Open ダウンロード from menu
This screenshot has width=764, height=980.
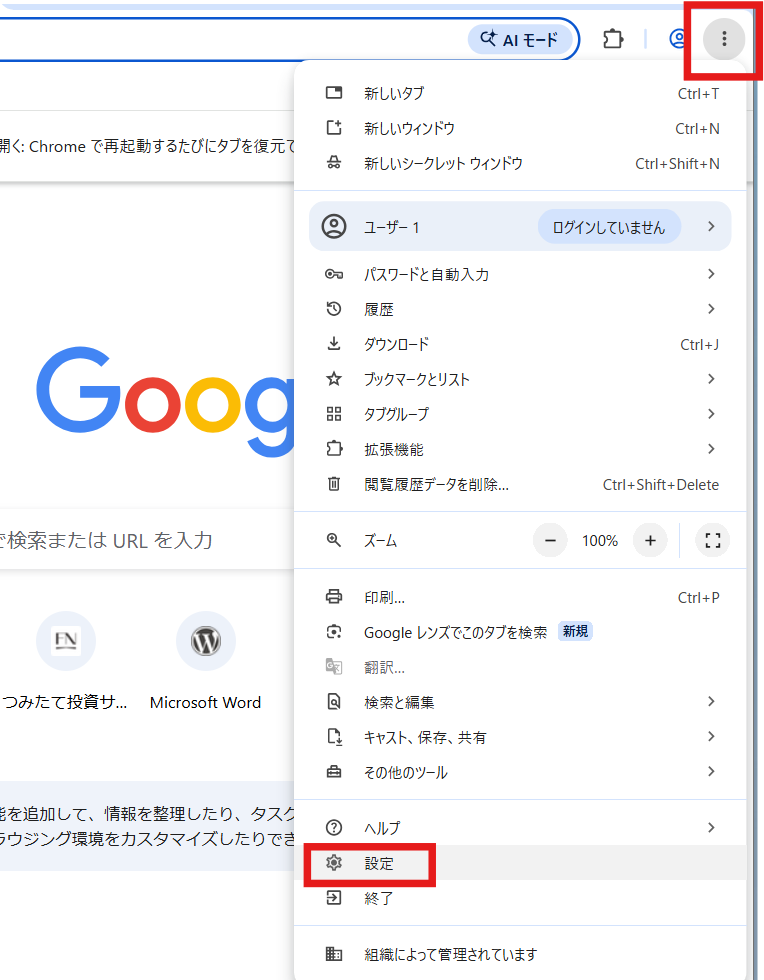click(520, 344)
